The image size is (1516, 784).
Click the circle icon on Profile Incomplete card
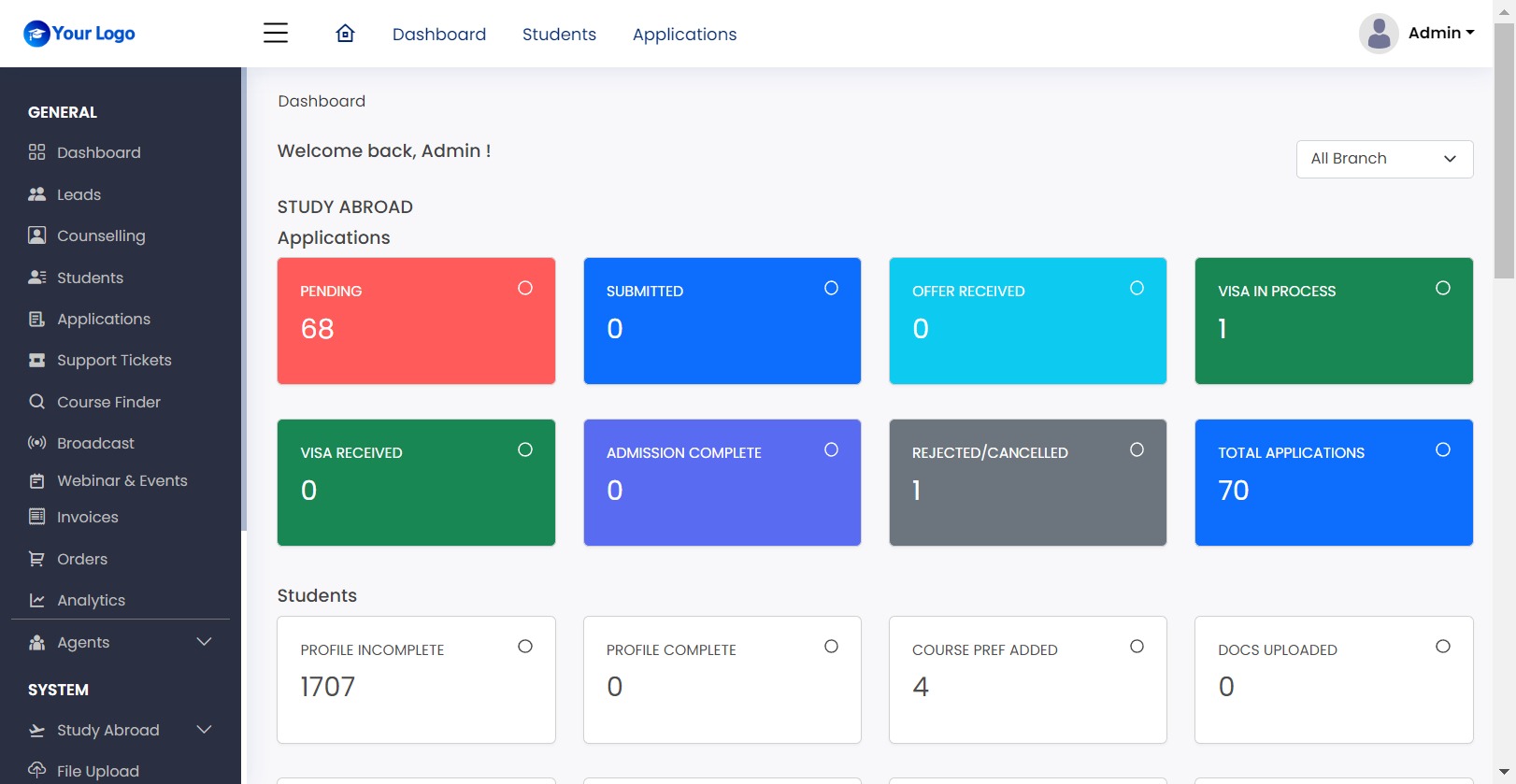point(525,647)
